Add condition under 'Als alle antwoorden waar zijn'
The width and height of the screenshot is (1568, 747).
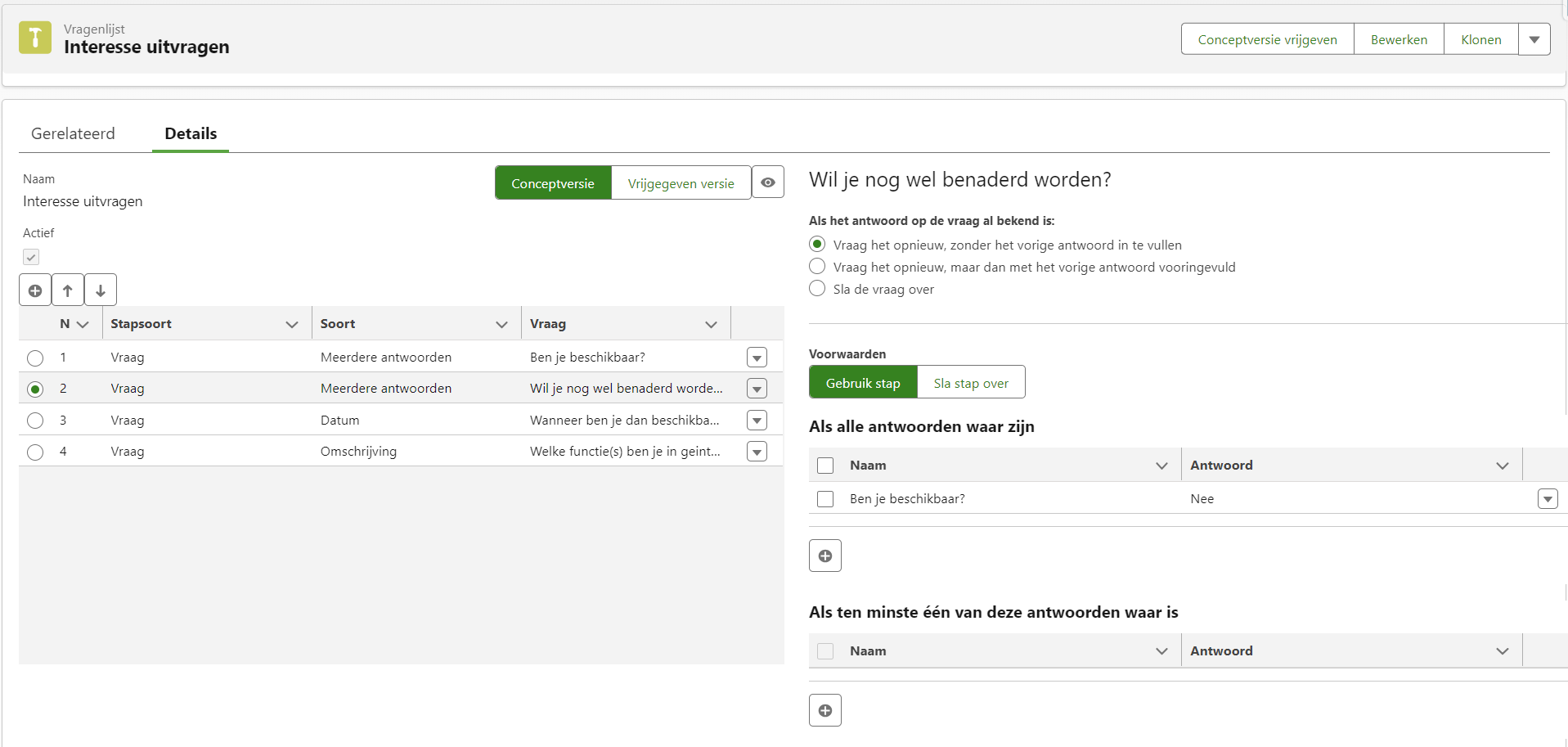(824, 556)
